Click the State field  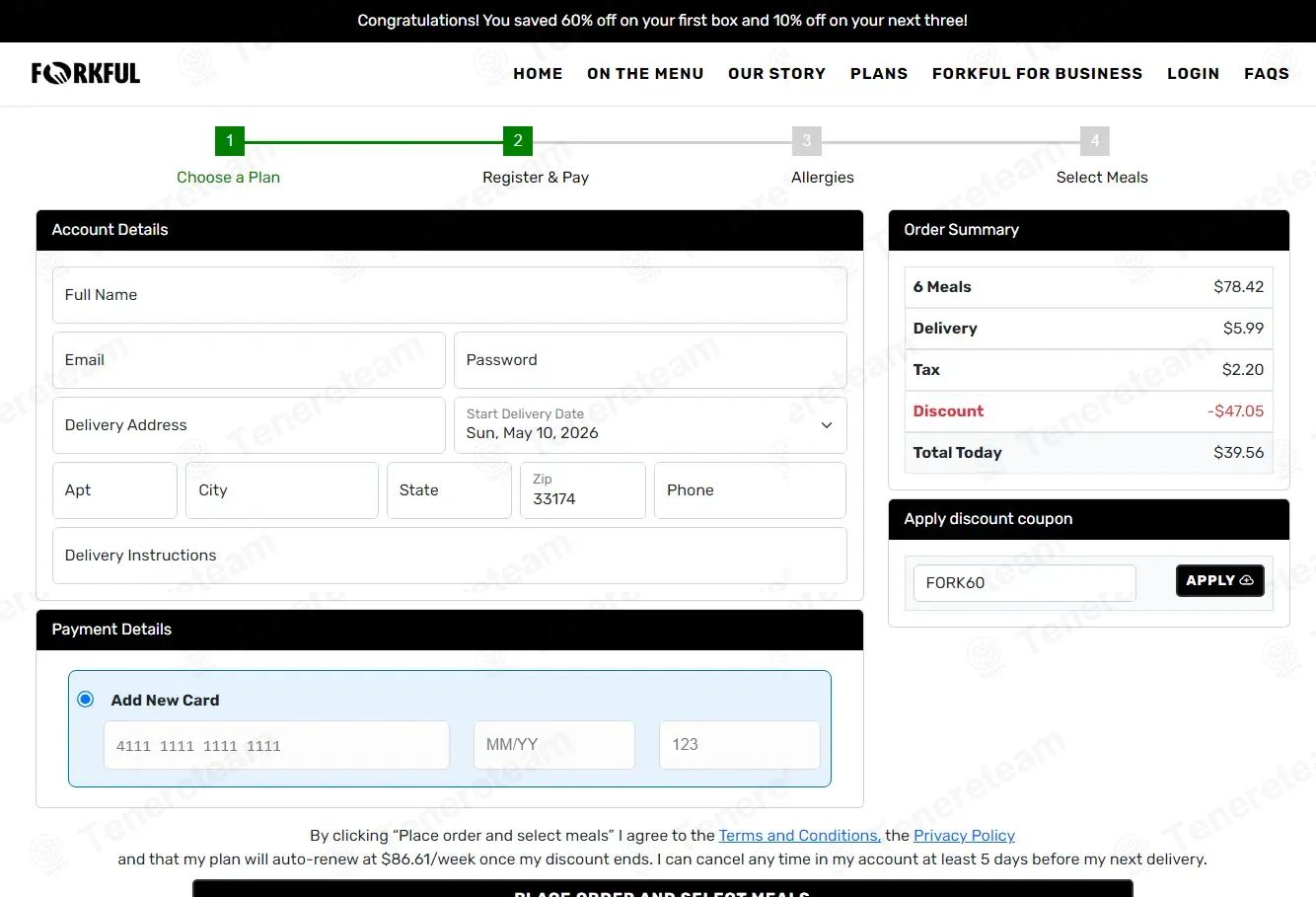coord(449,490)
